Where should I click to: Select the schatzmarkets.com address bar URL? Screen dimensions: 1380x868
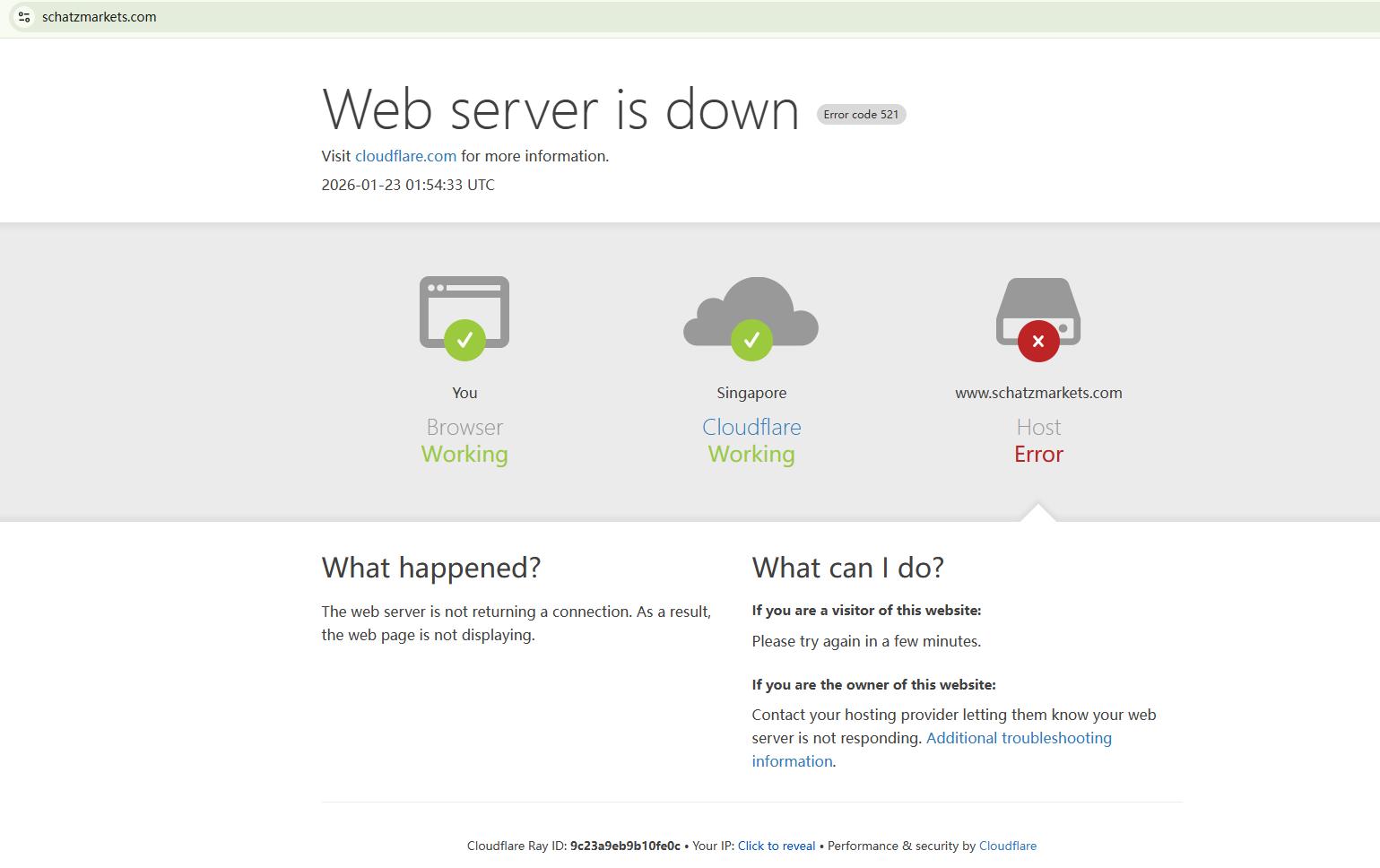99,17
